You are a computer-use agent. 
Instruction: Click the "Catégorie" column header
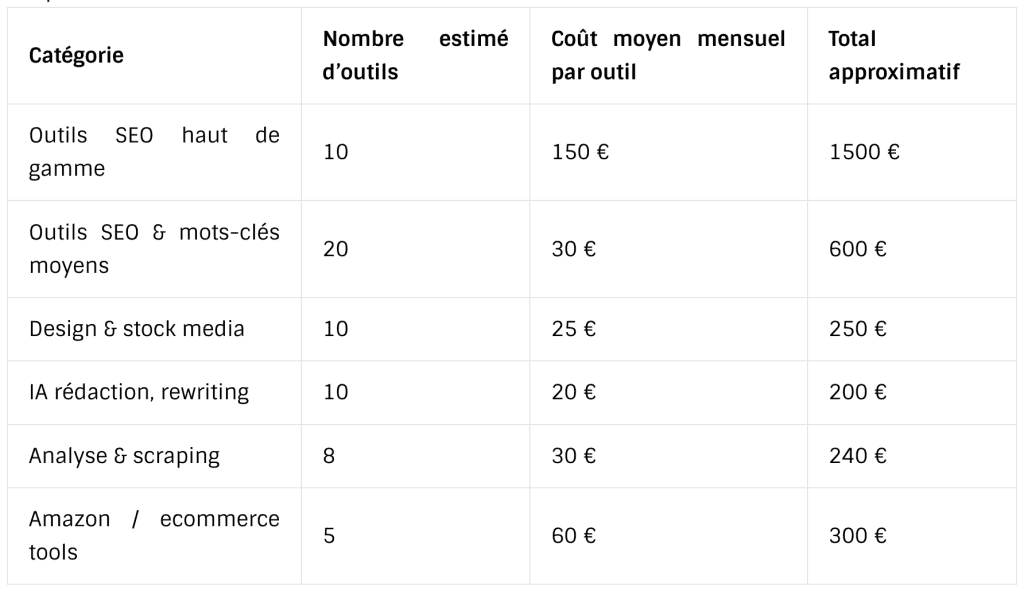[x=76, y=56]
